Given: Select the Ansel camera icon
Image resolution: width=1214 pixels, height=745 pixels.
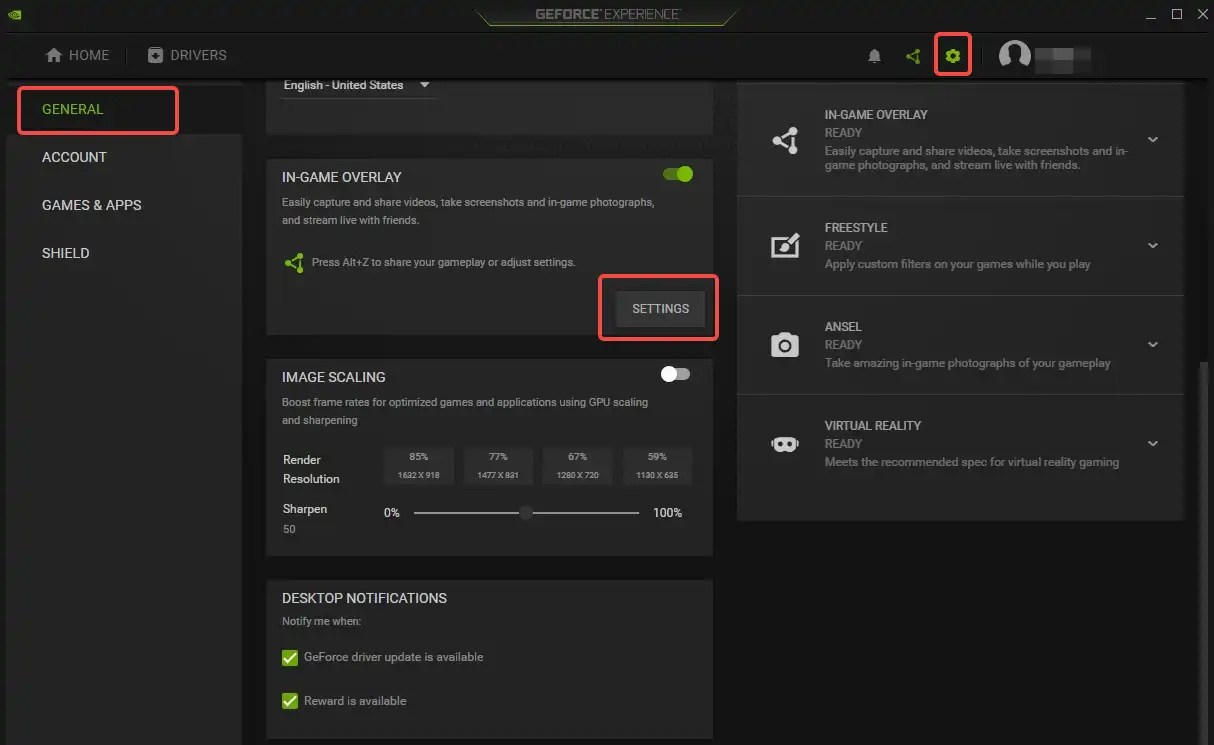Looking at the screenshot, I should coord(785,344).
